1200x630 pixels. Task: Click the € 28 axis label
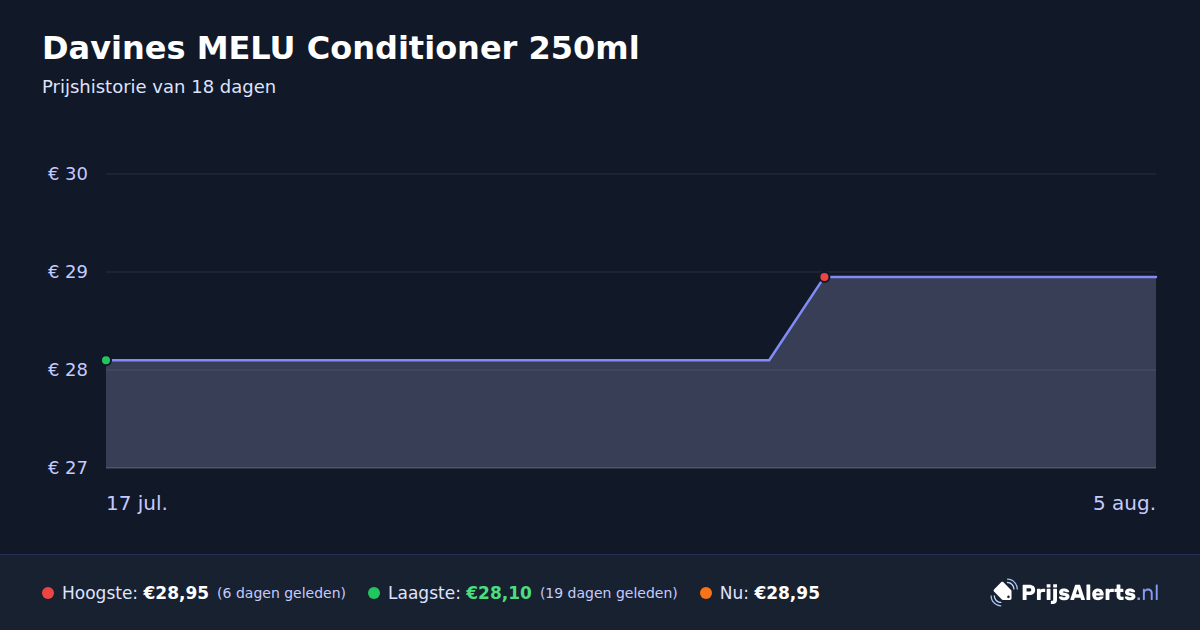68,370
